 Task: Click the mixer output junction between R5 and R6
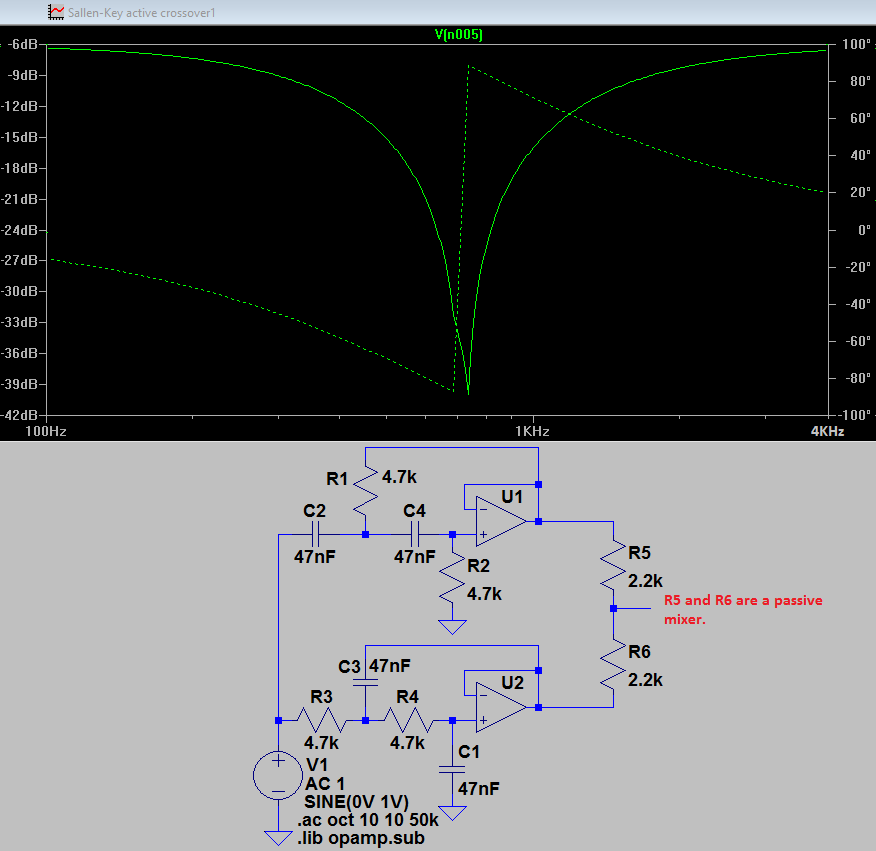[x=613, y=608]
